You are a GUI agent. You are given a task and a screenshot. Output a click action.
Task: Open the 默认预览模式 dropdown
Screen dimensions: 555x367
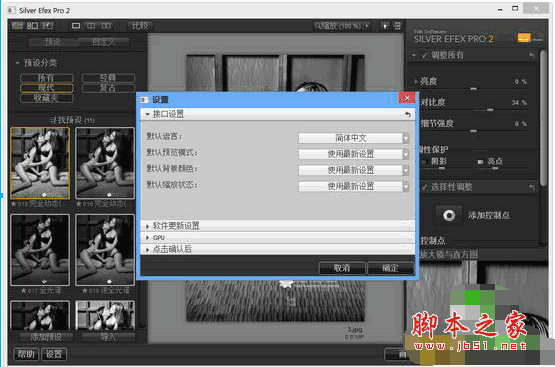click(x=353, y=154)
